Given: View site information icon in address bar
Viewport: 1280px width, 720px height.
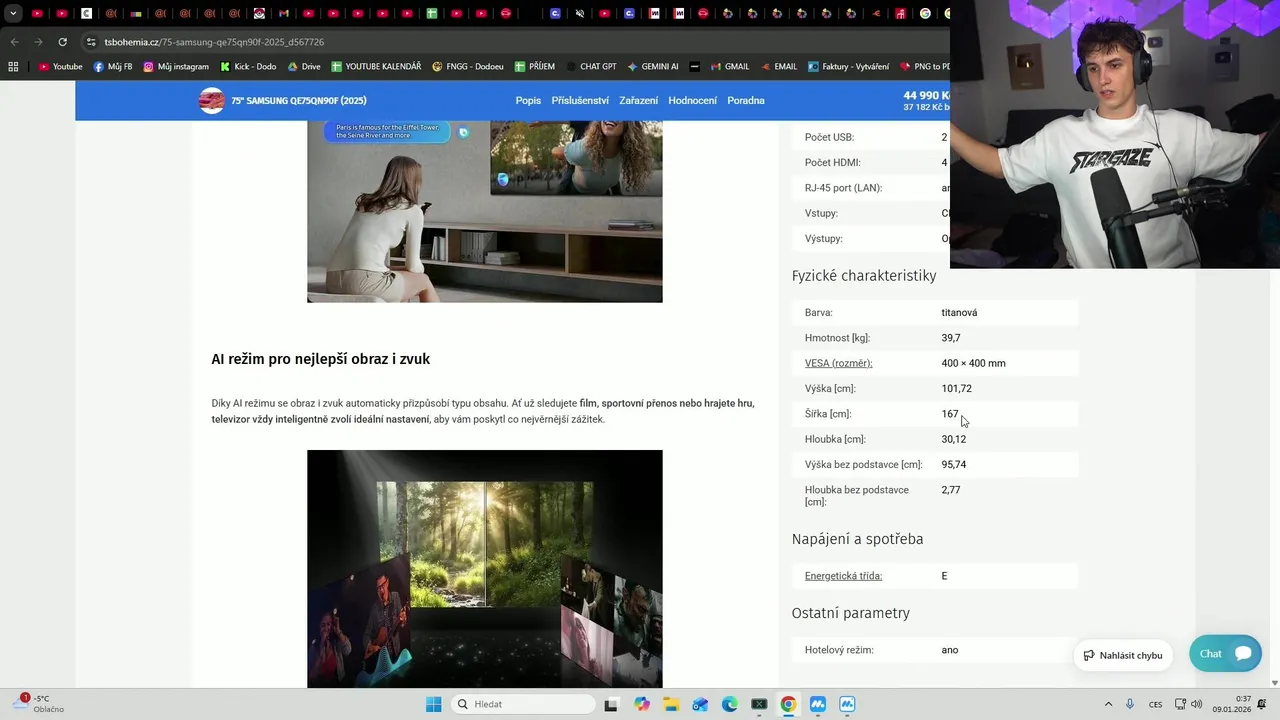Looking at the screenshot, I should (91, 42).
